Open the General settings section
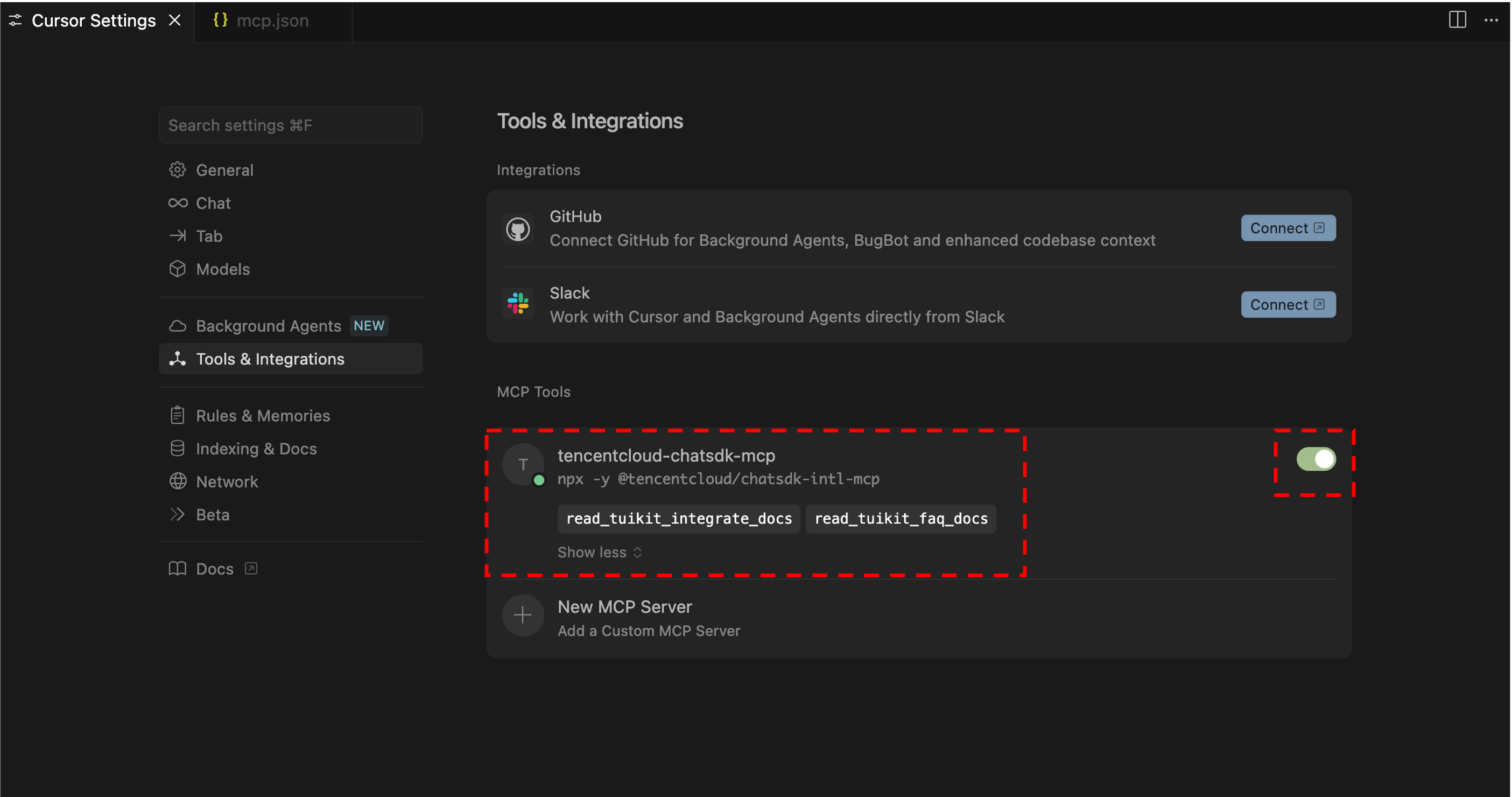The width and height of the screenshot is (1512, 797). pyautogui.click(x=291, y=170)
